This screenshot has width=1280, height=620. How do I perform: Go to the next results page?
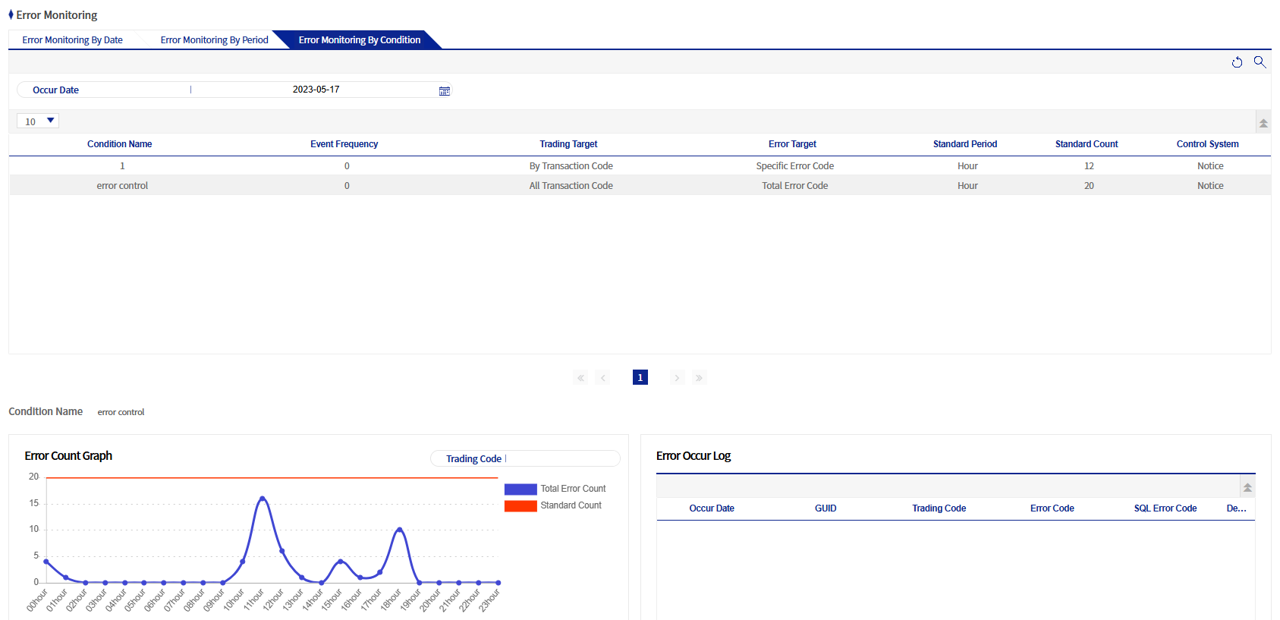coord(677,378)
